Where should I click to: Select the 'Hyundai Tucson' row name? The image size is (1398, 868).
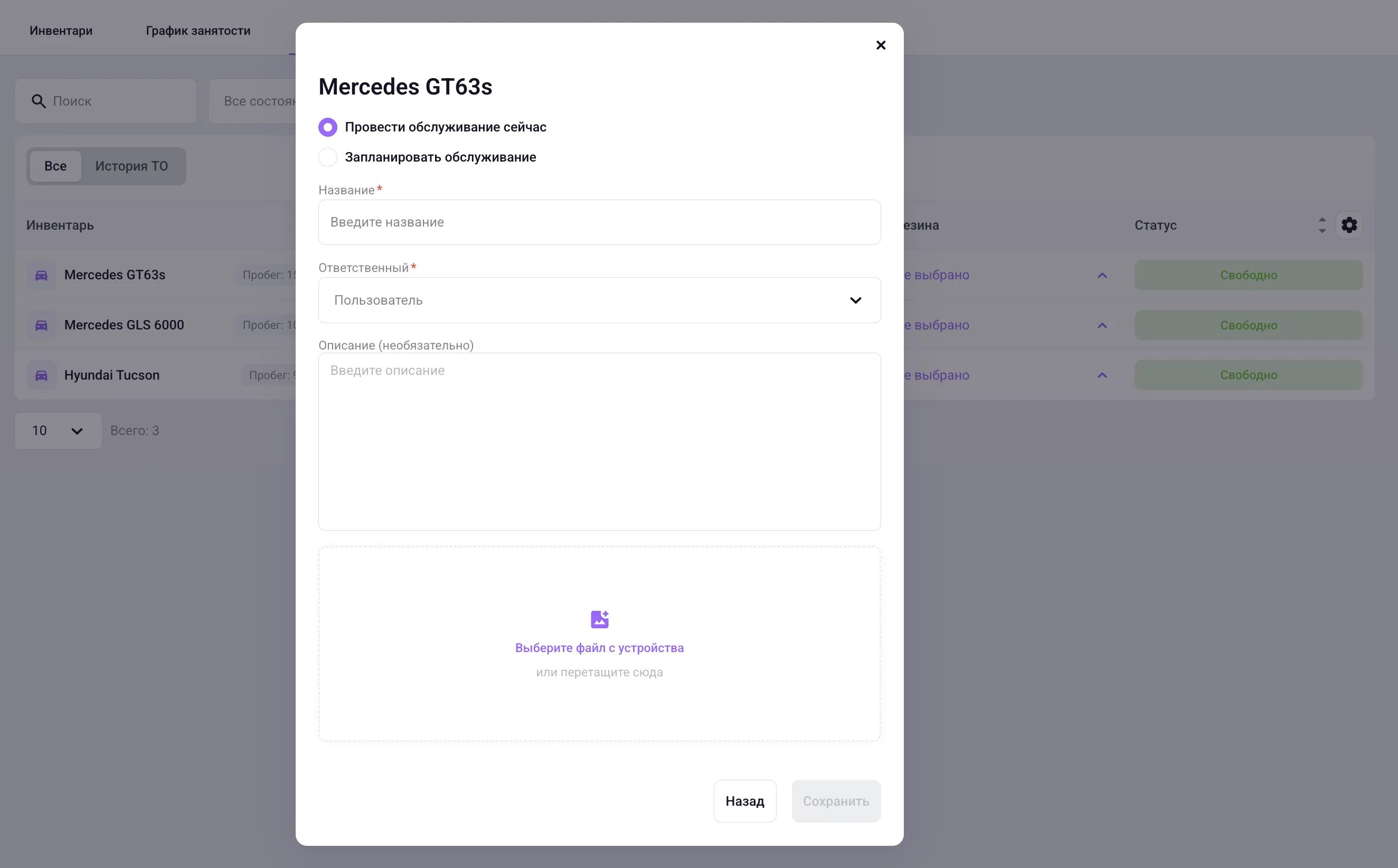(x=112, y=375)
